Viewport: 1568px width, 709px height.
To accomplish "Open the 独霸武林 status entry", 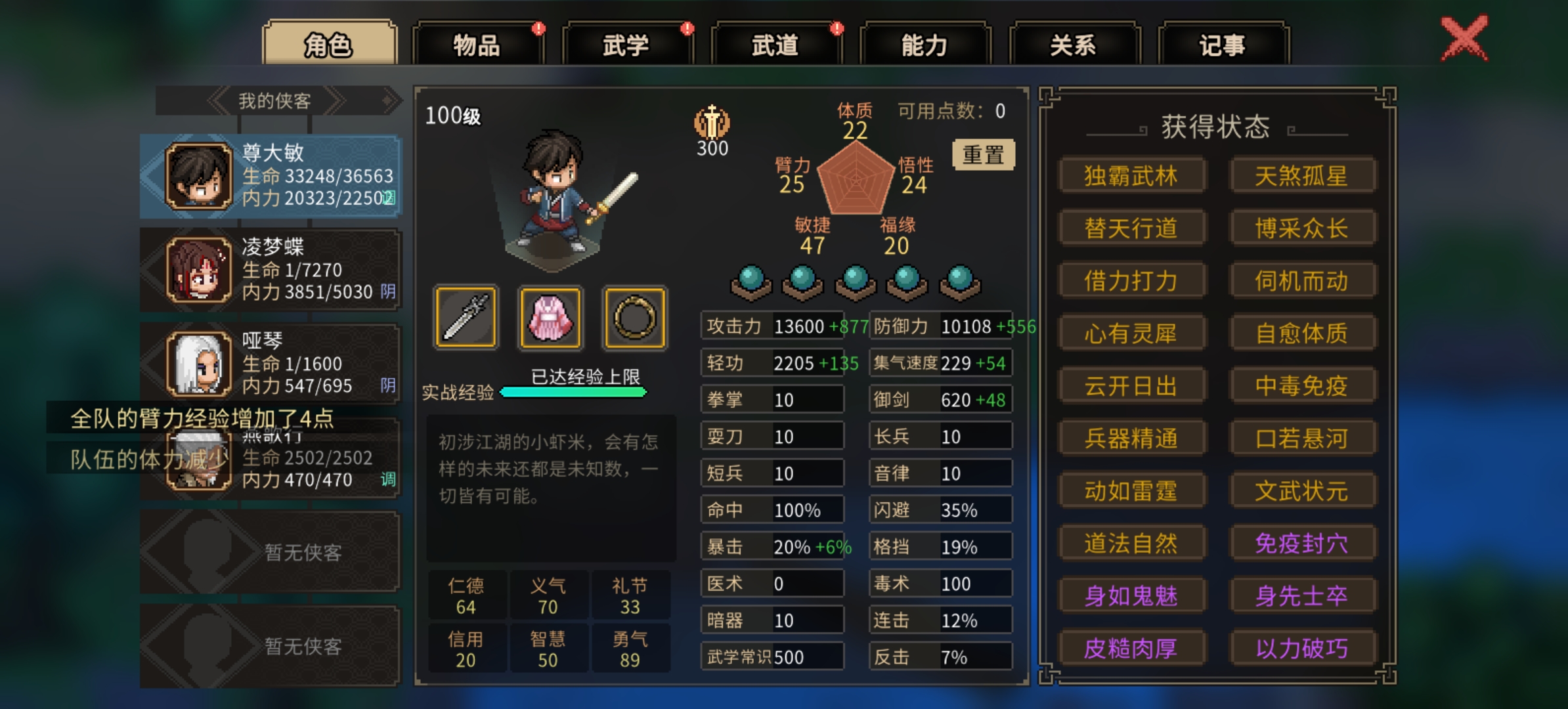I will click(x=1131, y=176).
